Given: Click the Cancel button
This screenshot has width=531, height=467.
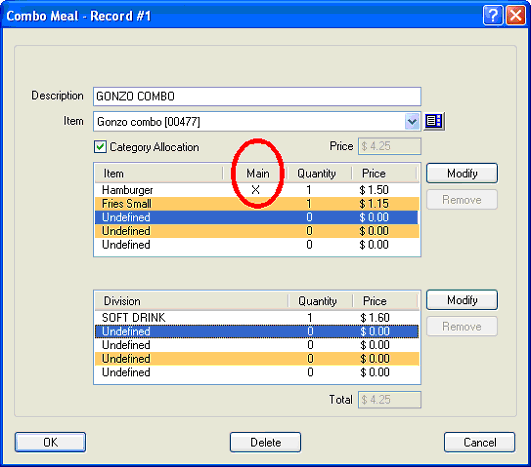Looking at the screenshot, I should click(480, 442).
